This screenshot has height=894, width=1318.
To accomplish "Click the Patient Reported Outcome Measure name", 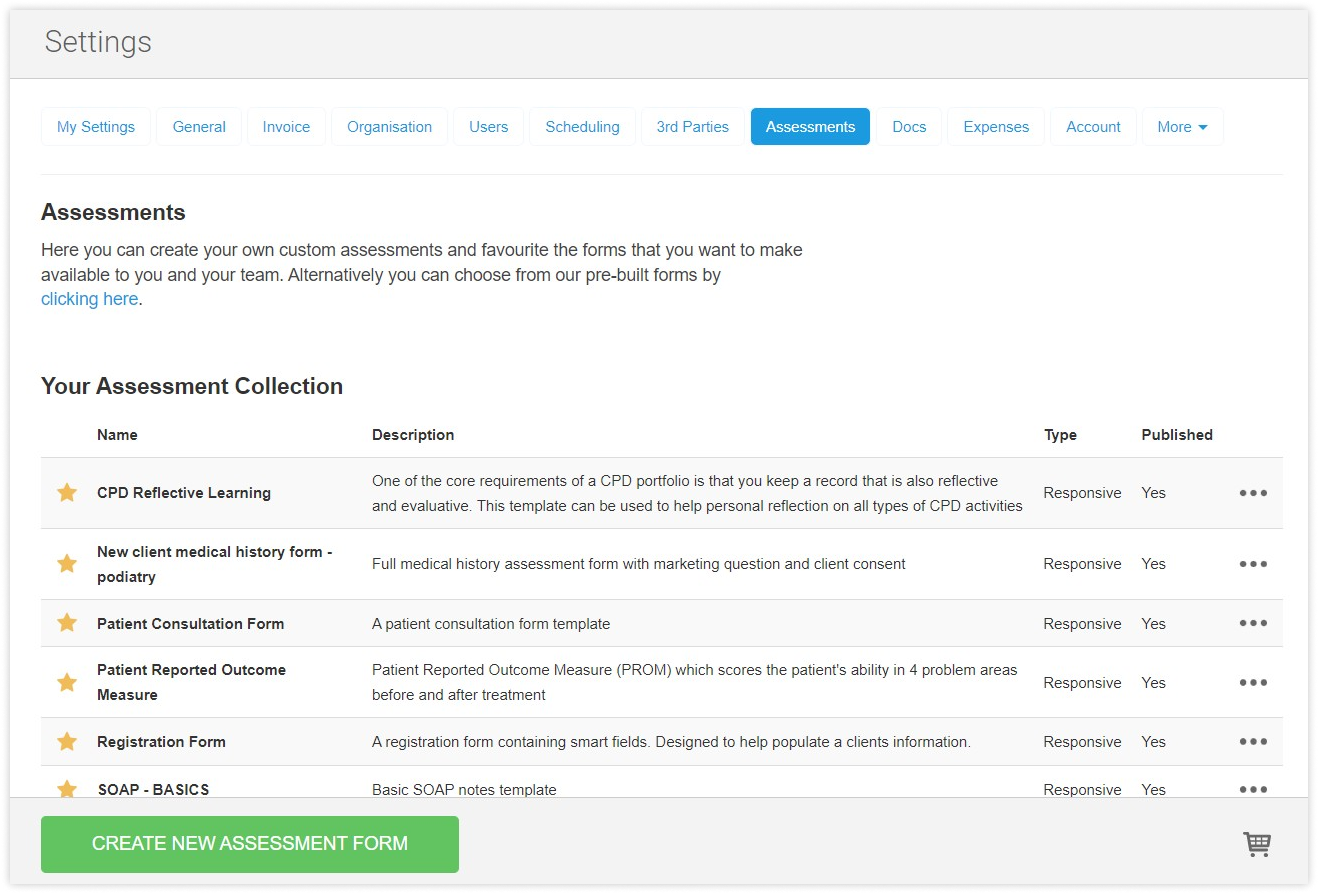I will pos(192,682).
